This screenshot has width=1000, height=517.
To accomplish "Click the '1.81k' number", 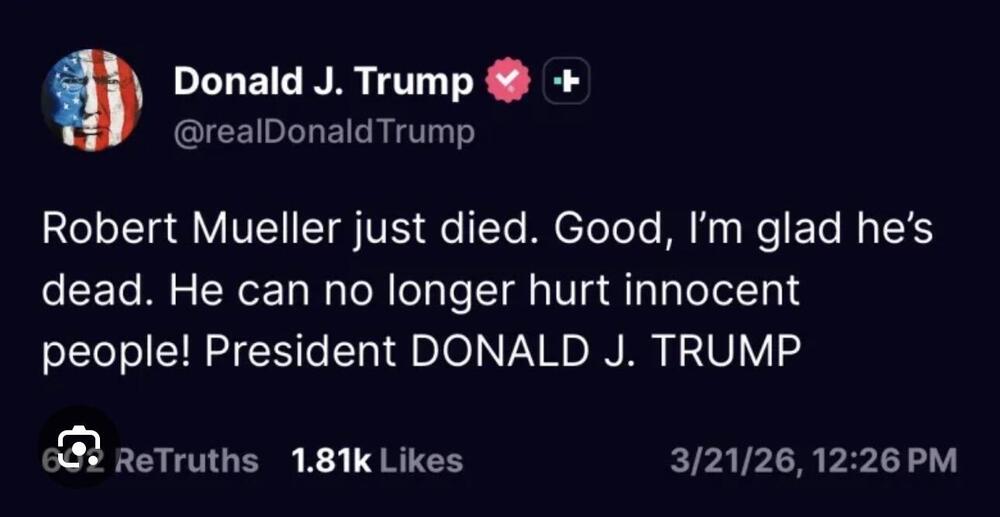I will pyautogui.click(x=331, y=461).
